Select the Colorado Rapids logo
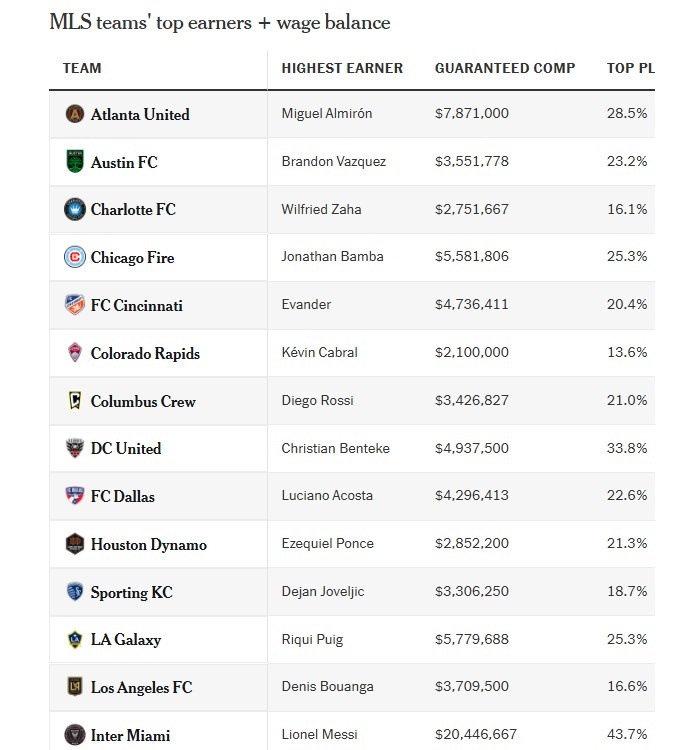Viewport: 699px width, 750px height. pos(75,353)
